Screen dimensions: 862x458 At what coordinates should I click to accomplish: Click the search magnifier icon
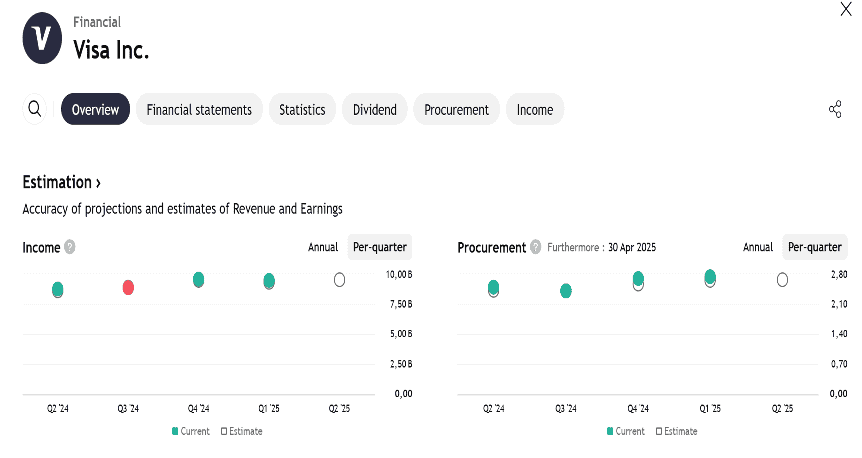tap(34, 109)
